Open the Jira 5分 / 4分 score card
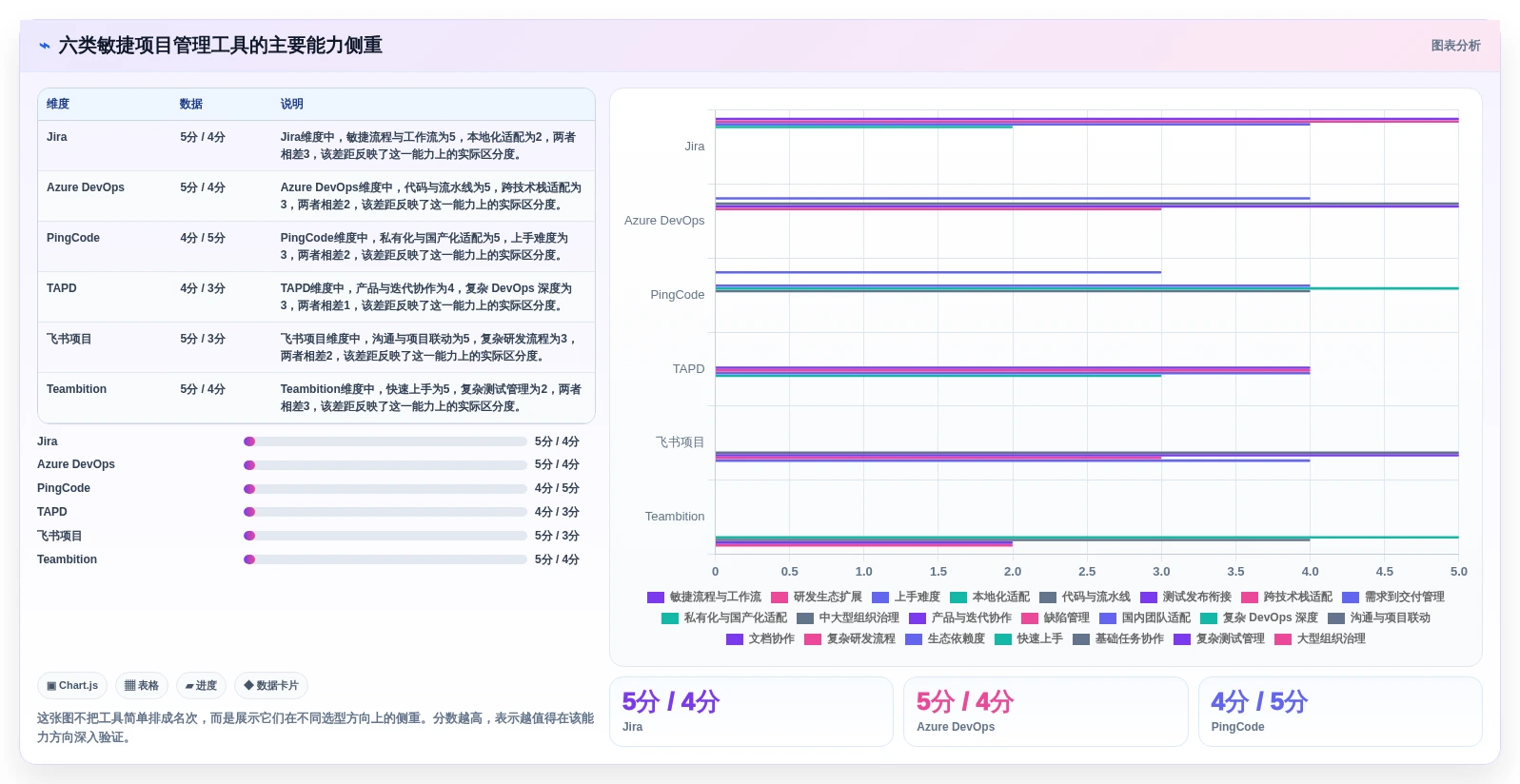The height and width of the screenshot is (784, 1520). tap(751, 712)
